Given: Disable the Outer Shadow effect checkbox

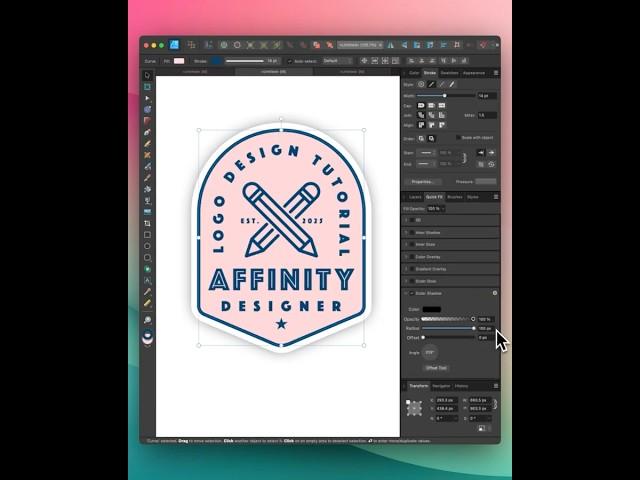Looking at the screenshot, I should click(412, 293).
